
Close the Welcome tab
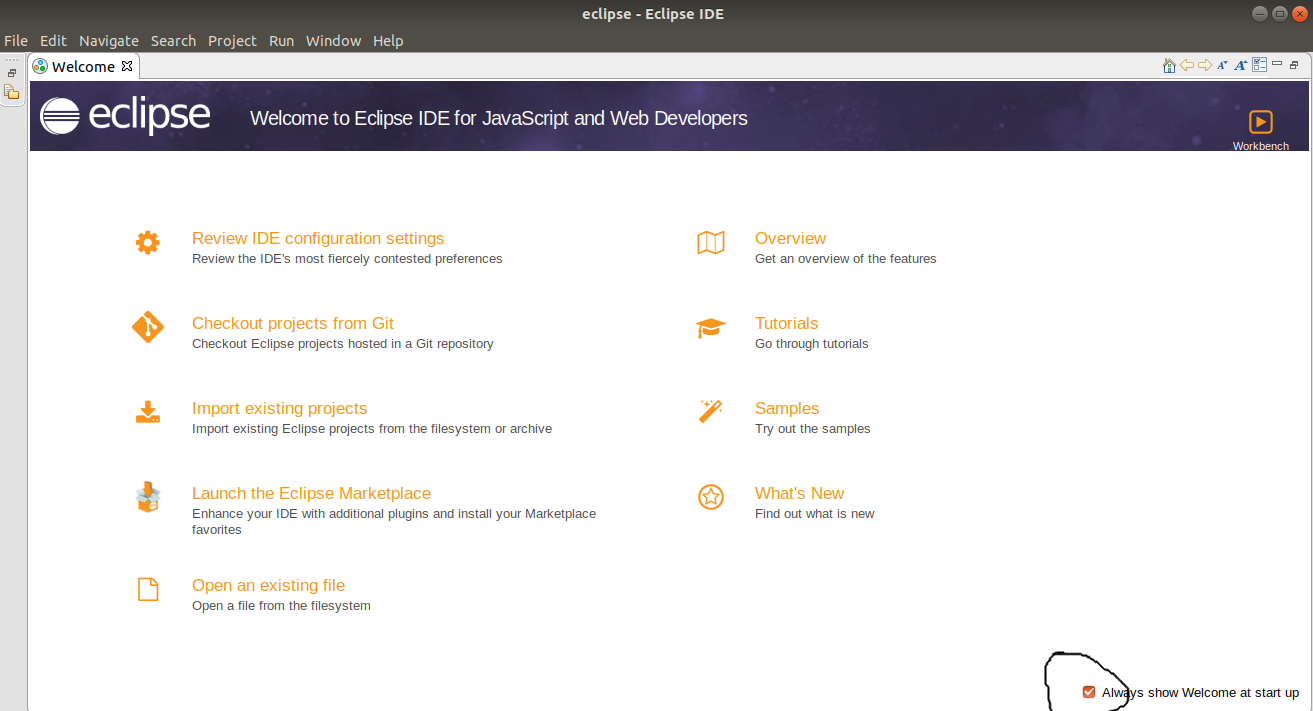(x=127, y=66)
